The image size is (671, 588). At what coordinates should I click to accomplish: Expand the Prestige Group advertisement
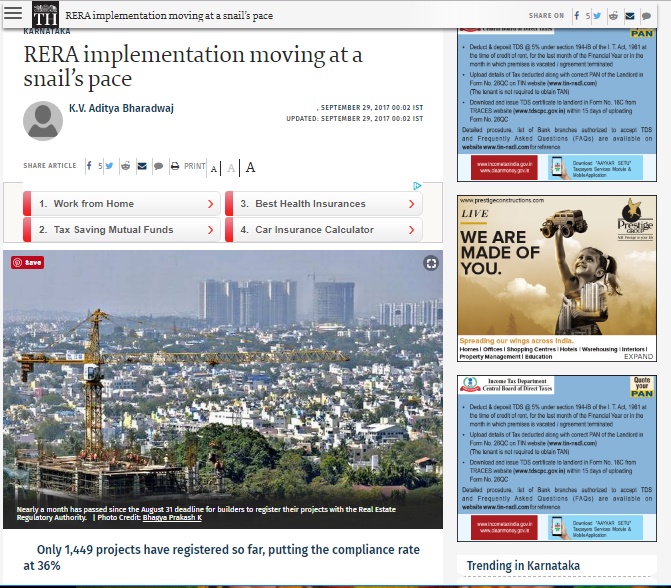click(x=638, y=356)
